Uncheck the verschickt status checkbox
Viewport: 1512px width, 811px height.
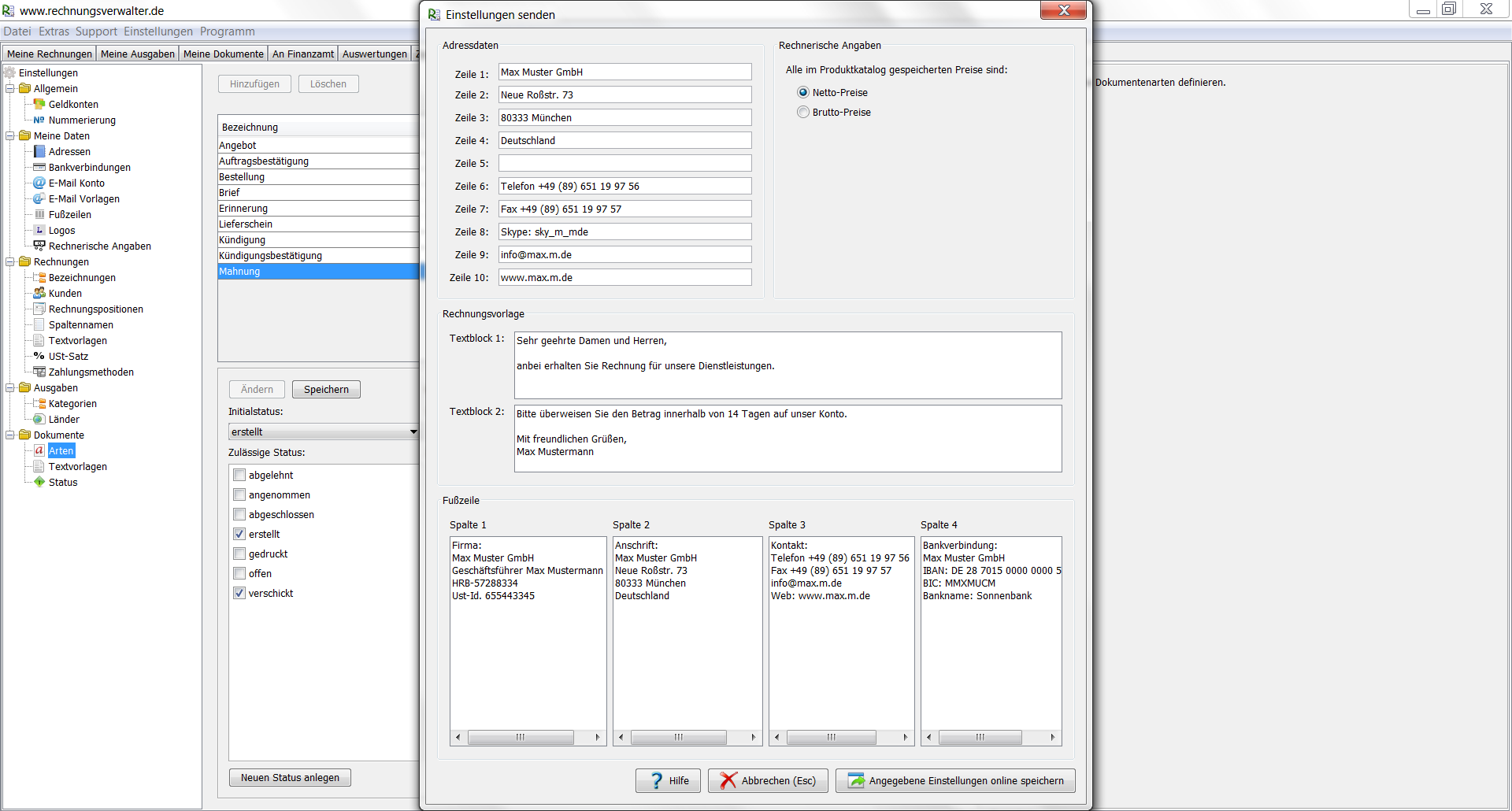[239, 593]
